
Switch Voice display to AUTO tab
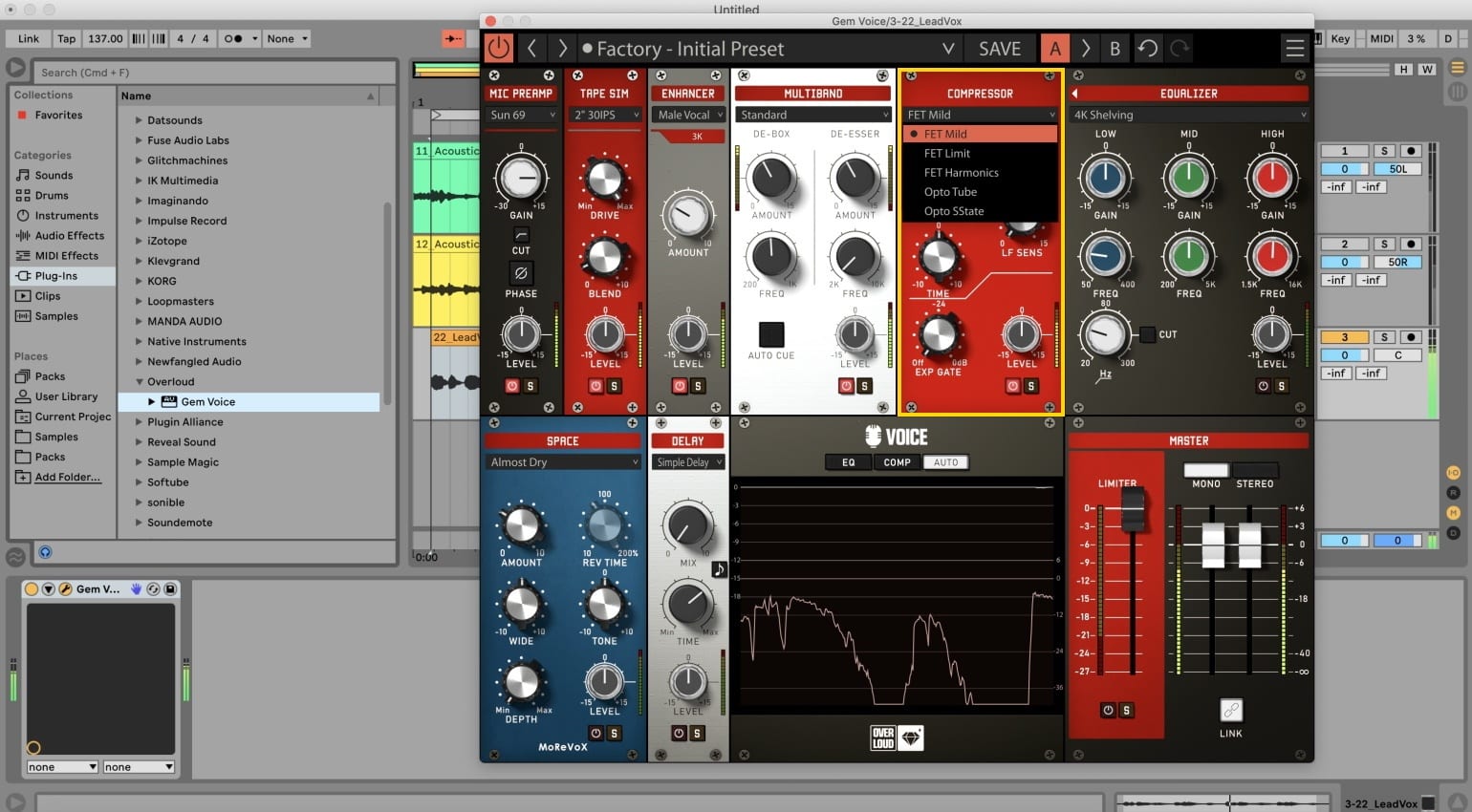tap(945, 462)
